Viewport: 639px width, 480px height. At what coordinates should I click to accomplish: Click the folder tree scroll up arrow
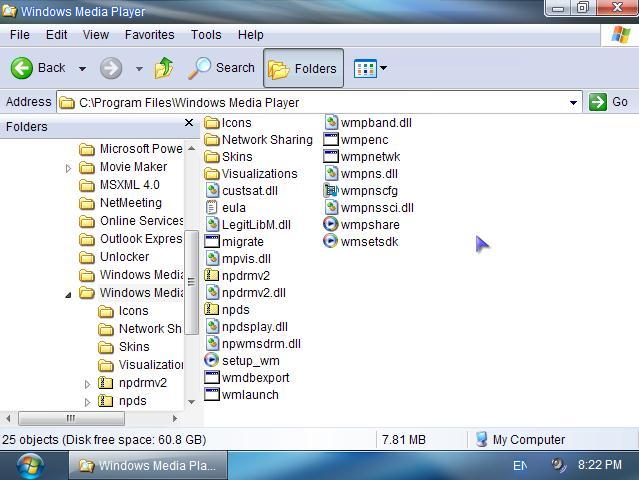pyautogui.click(x=191, y=149)
